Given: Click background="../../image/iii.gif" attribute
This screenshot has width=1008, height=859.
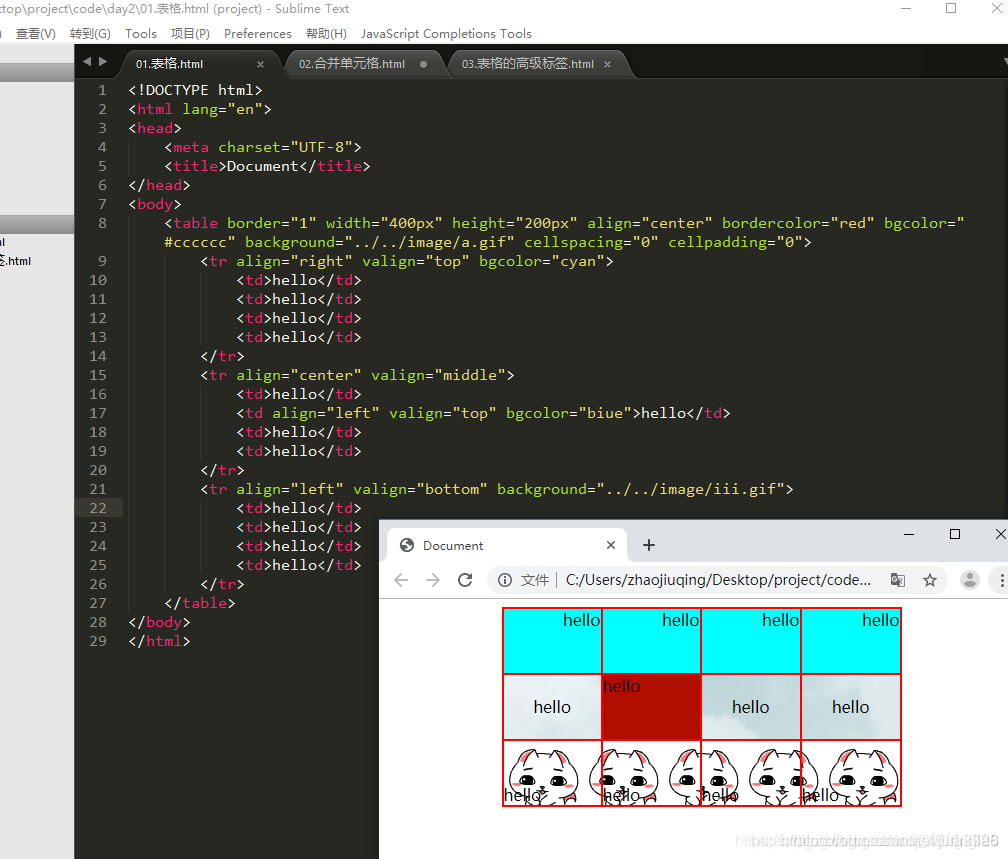Looking at the screenshot, I should [x=640, y=489].
